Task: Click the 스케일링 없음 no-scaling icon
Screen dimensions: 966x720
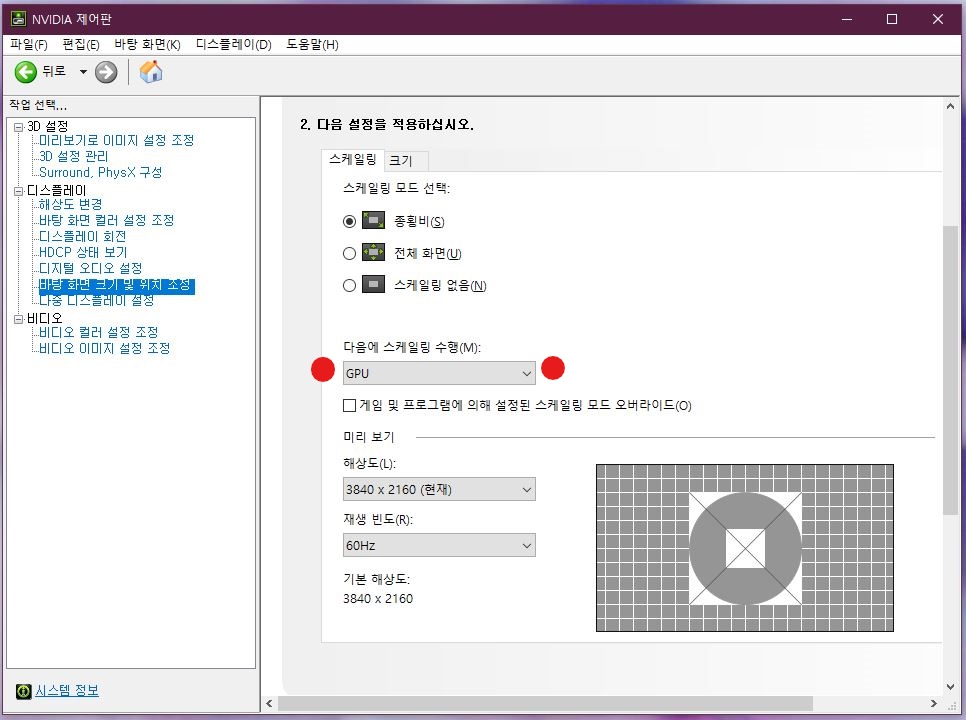Action: point(373,285)
